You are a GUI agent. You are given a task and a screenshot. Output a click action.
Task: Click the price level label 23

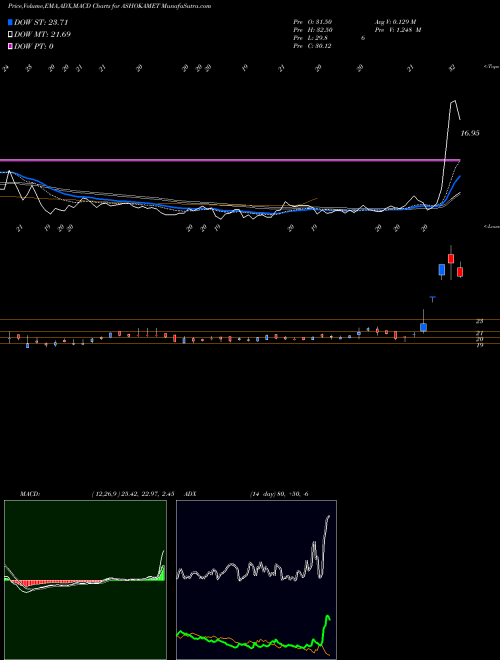click(x=479, y=321)
